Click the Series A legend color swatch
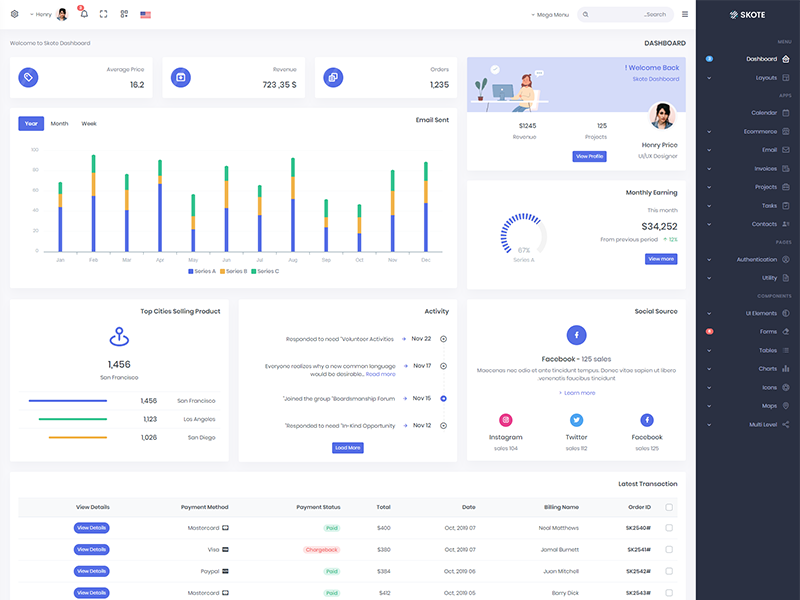This screenshot has height=600, width=800. tap(191, 271)
